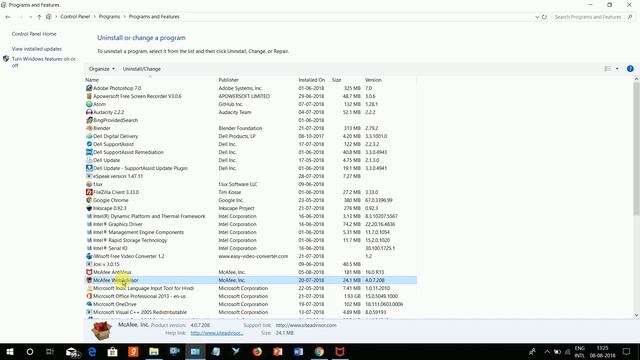Open Word from the taskbar
Image resolution: width=640 pixels, height=360 pixels.
[x=298, y=351]
